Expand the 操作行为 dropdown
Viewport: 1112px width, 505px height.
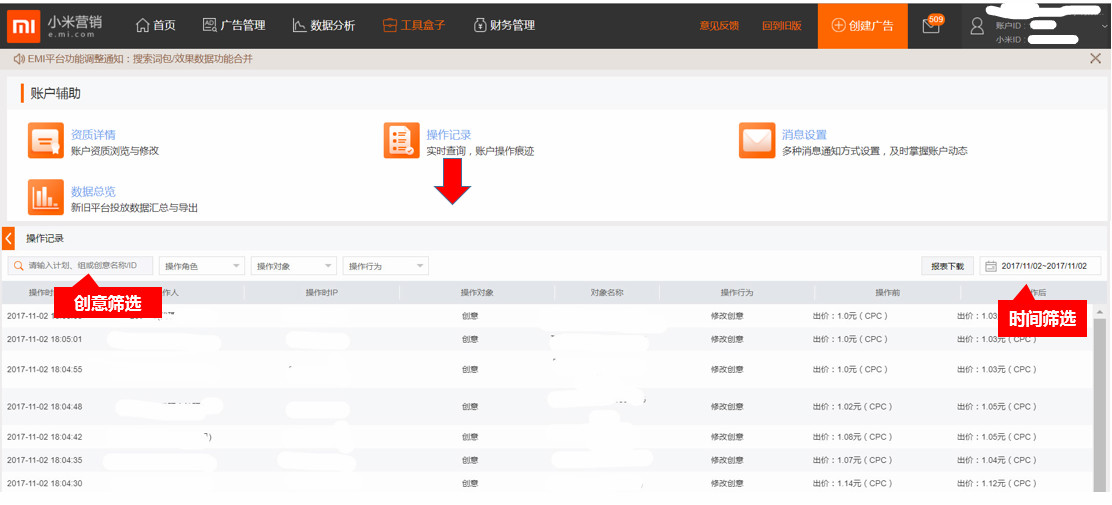point(385,266)
